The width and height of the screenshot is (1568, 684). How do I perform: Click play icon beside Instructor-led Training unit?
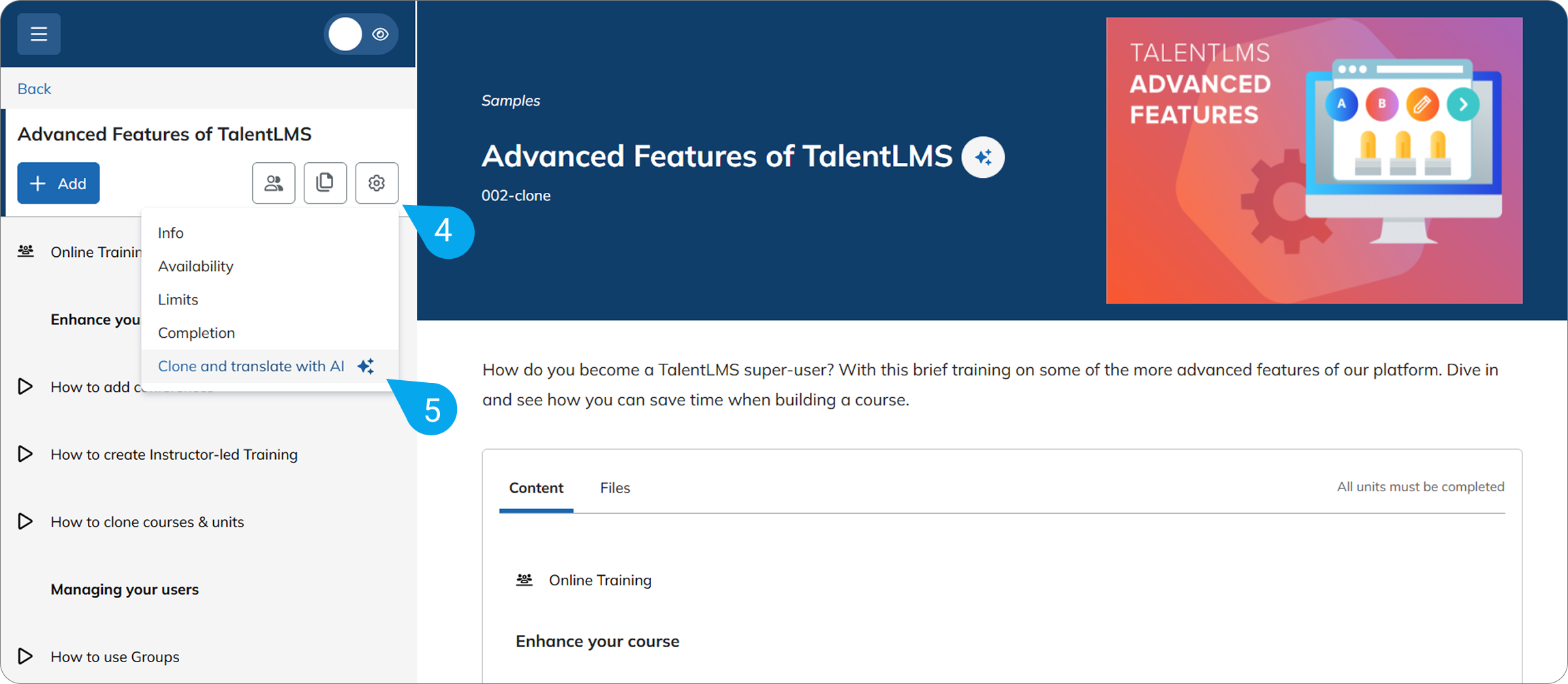point(25,454)
